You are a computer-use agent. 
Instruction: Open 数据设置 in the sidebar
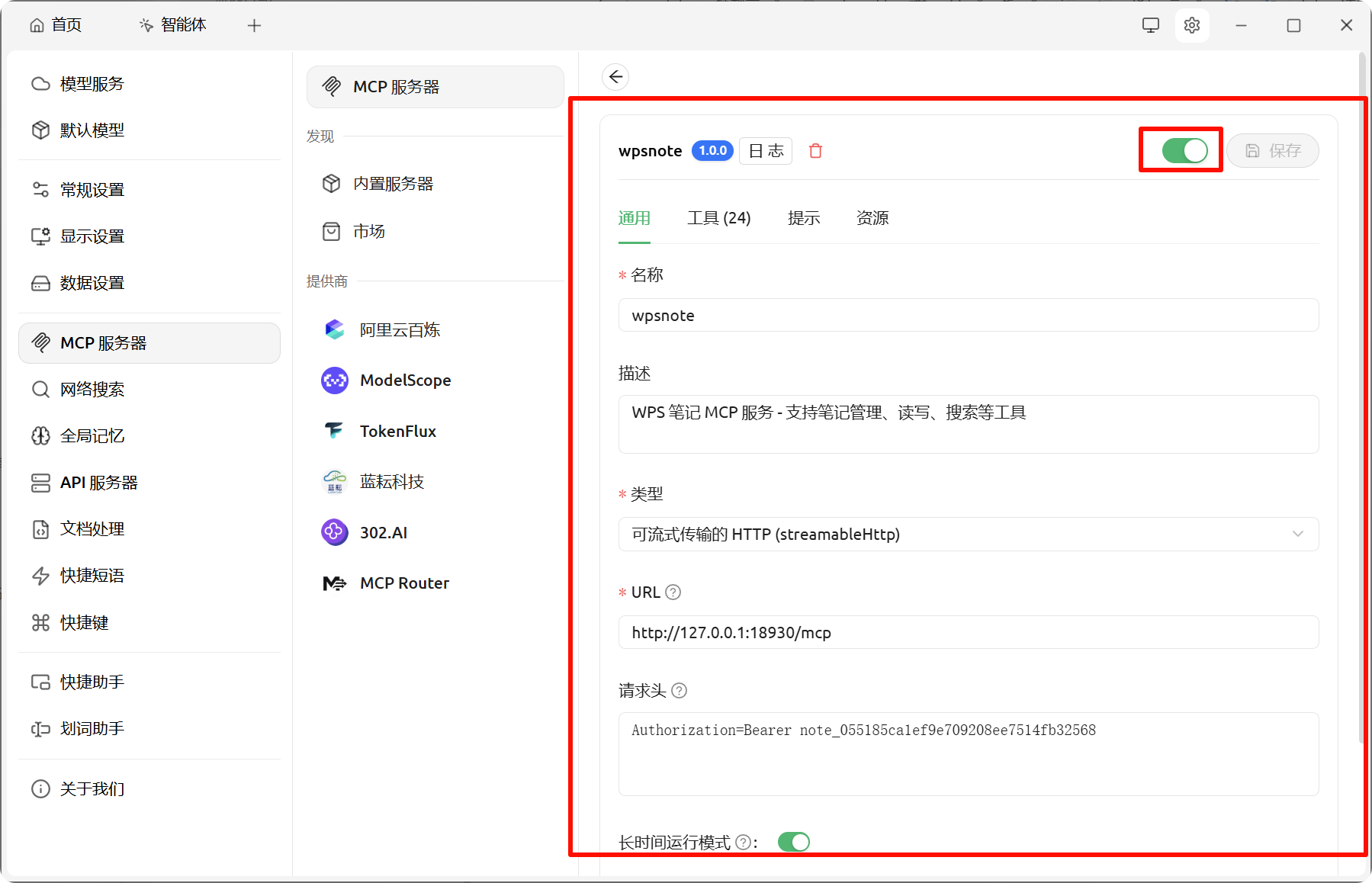point(149,283)
